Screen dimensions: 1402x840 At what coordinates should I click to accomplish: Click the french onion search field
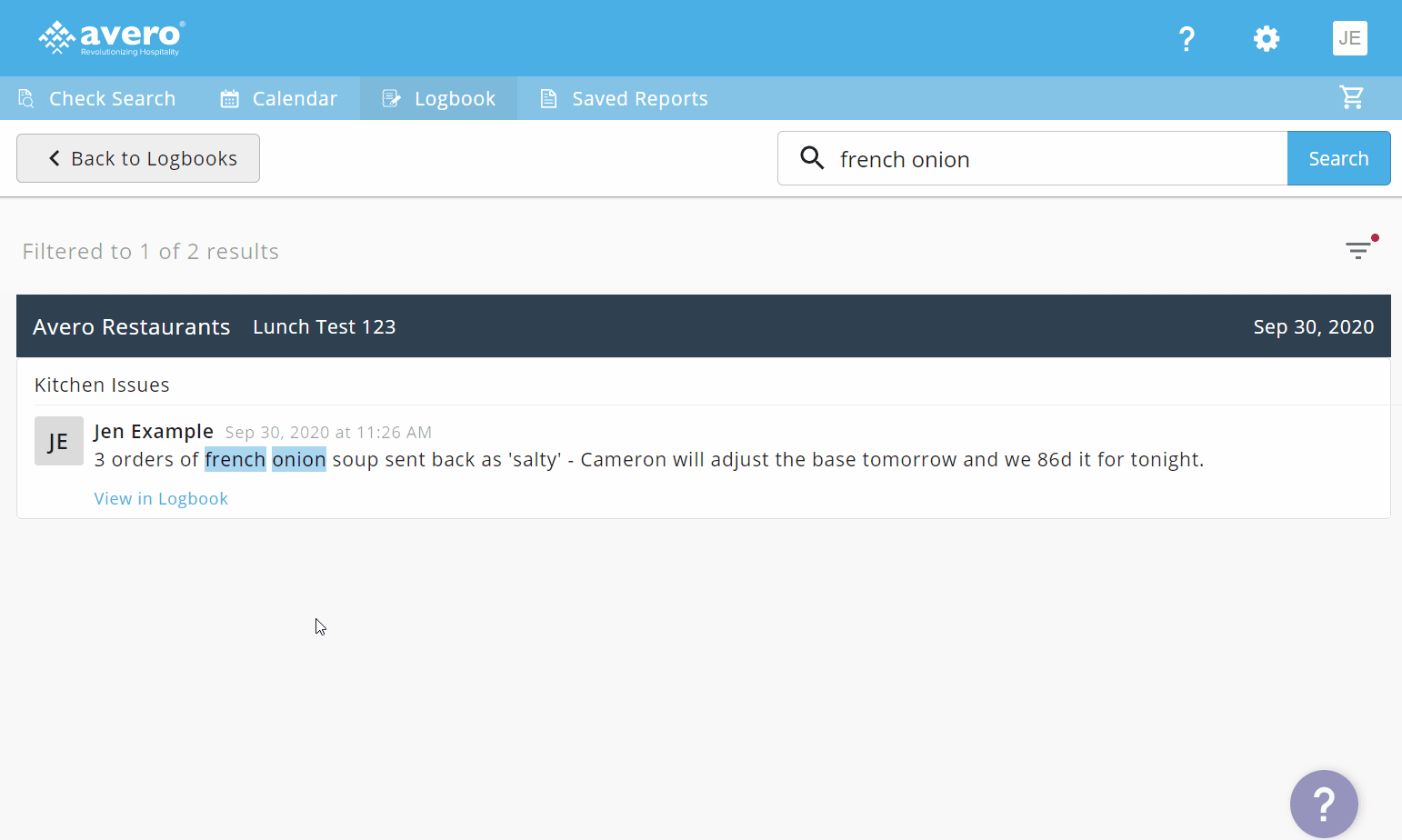tap(1055, 159)
